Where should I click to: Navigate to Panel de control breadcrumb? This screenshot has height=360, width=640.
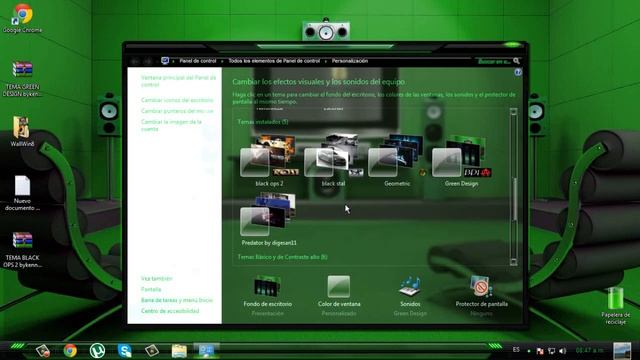click(198, 61)
